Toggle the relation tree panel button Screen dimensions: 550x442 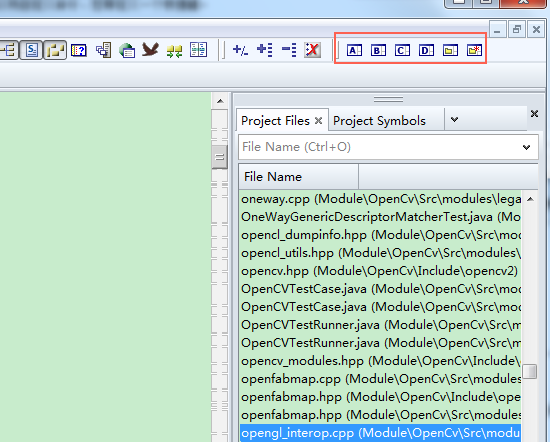point(8,50)
